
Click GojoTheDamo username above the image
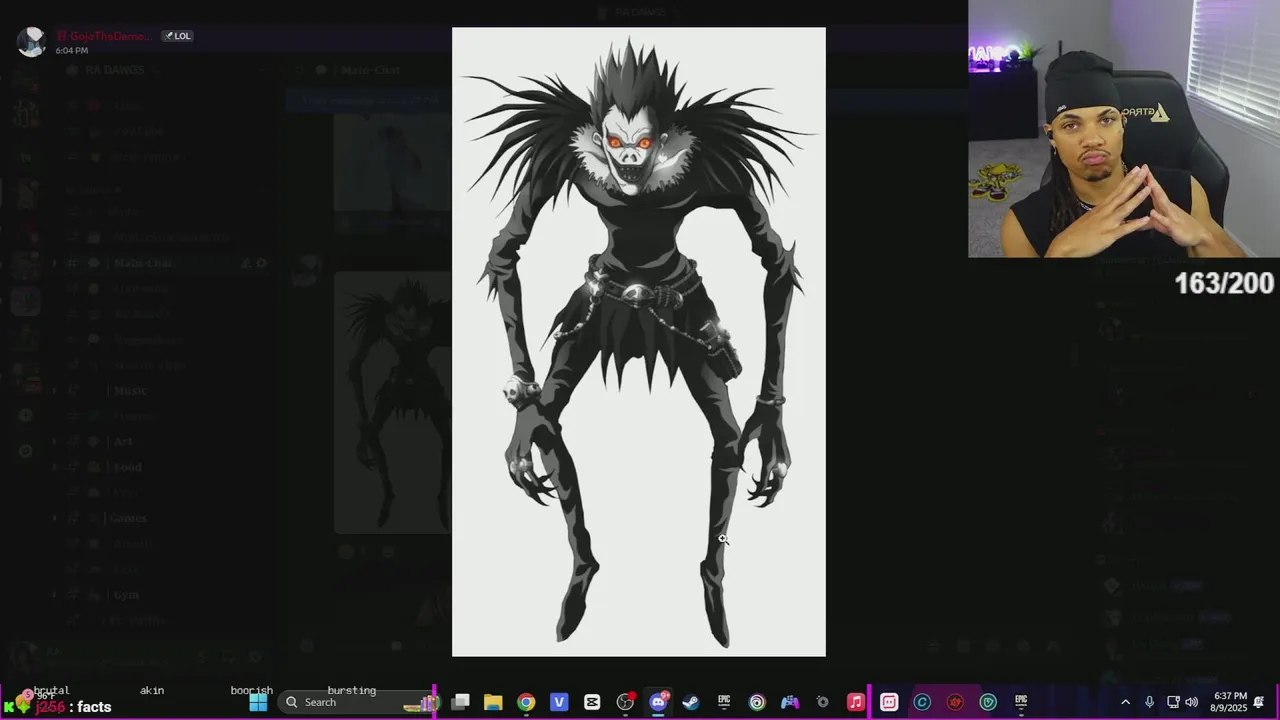click(x=104, y=36)
